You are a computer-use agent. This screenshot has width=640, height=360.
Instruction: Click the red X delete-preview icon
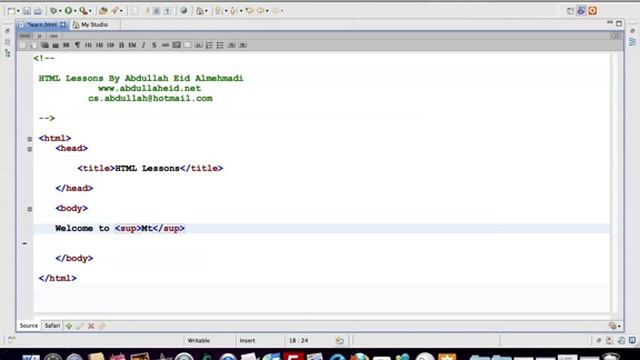click(x=91, y=326)
